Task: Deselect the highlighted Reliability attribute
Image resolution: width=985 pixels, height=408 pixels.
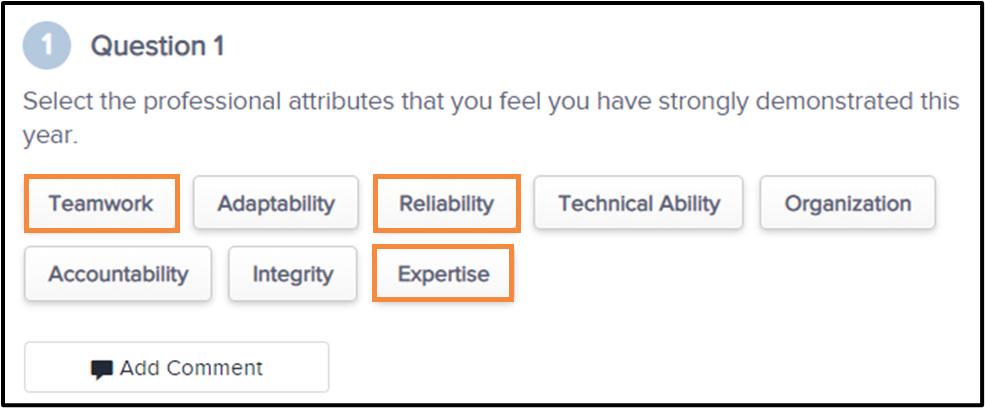Action: (446, 204)
